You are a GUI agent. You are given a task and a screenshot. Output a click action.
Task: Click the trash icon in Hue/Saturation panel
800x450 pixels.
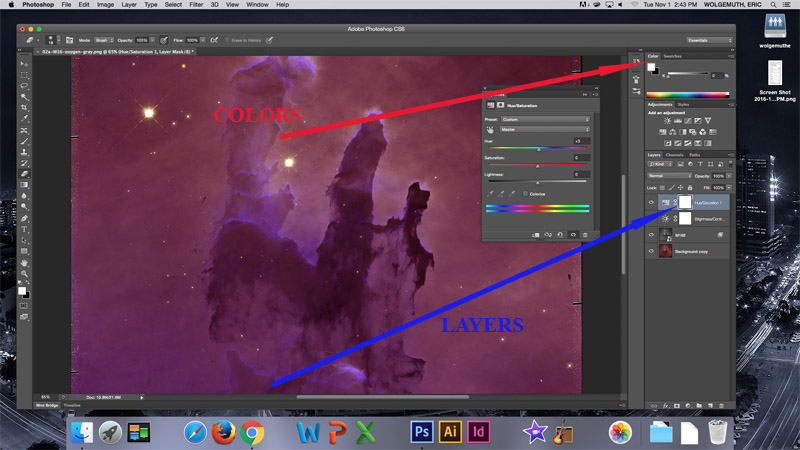click(586, 235)
